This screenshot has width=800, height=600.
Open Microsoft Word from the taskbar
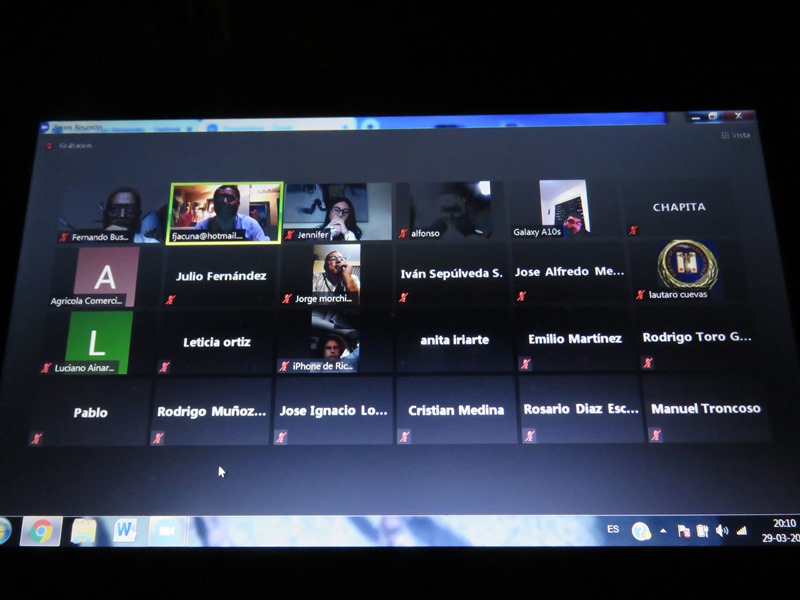(125, 531)
